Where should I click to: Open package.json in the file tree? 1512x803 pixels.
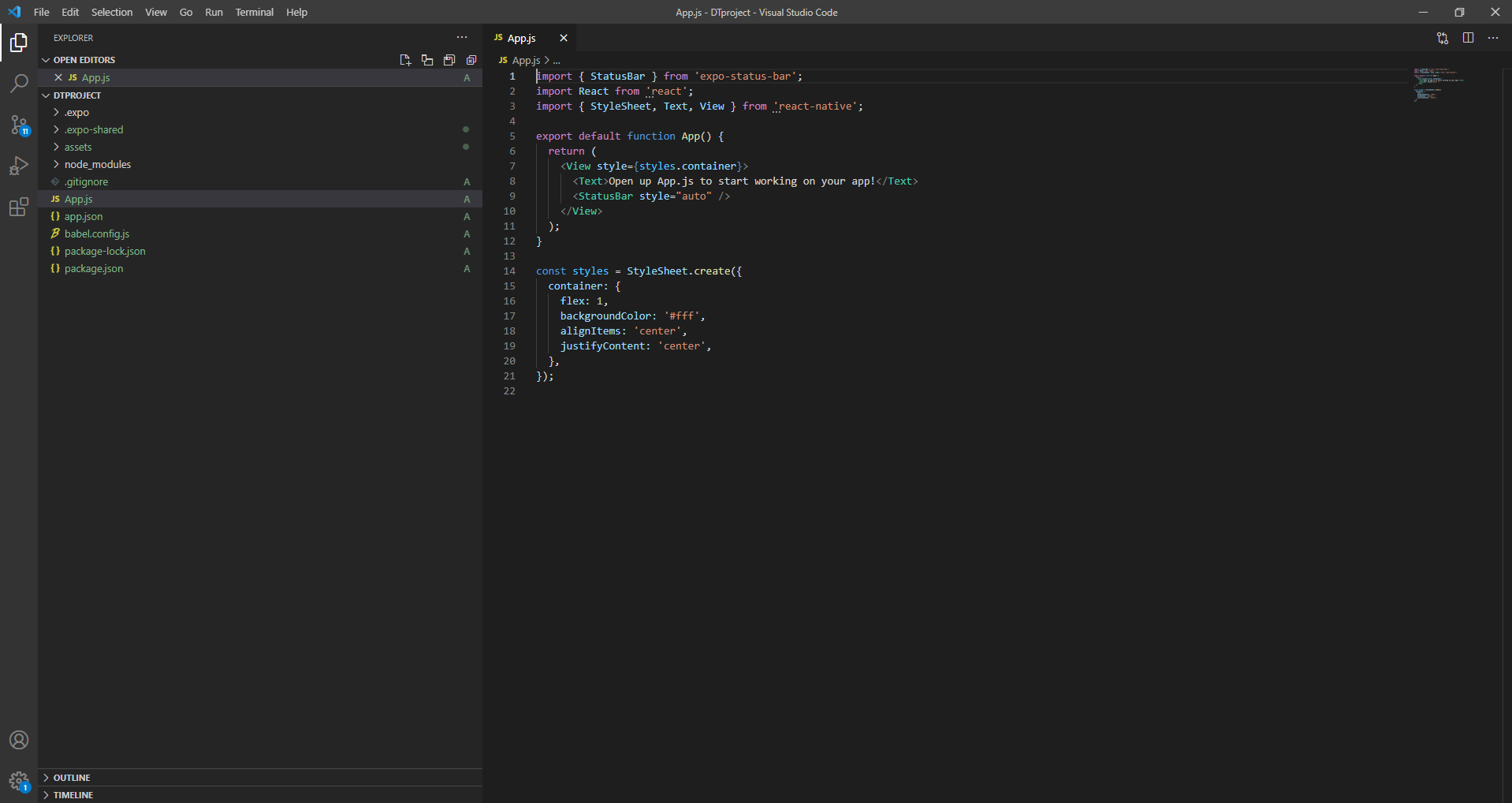(260, 268)
